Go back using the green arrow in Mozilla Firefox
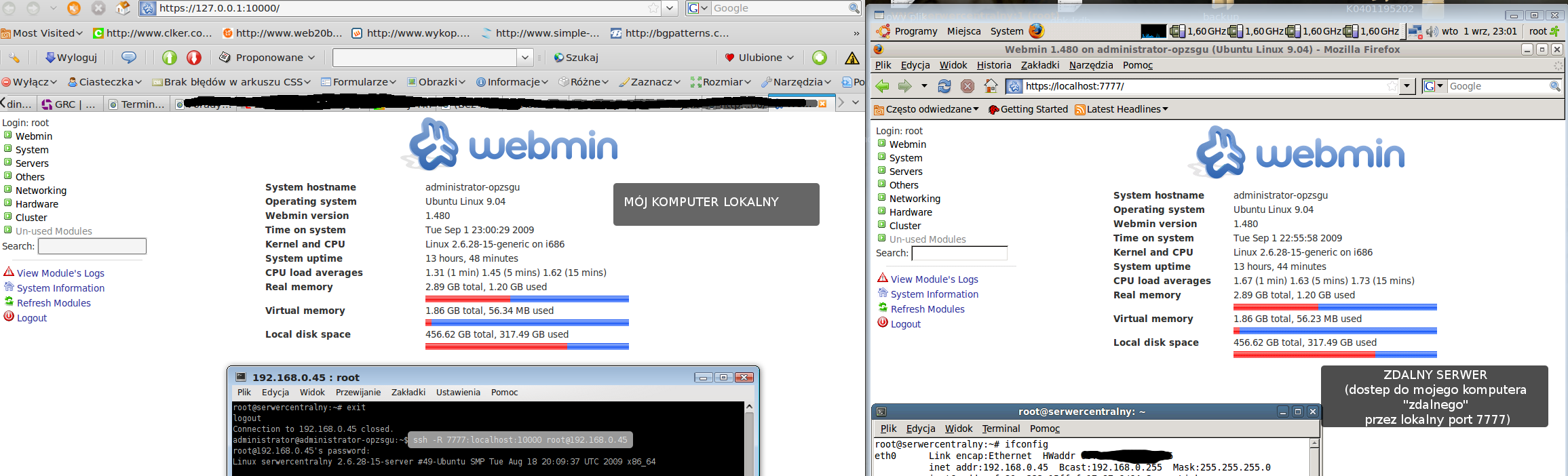Screen dimensions: 1568x476 [882, 86]
